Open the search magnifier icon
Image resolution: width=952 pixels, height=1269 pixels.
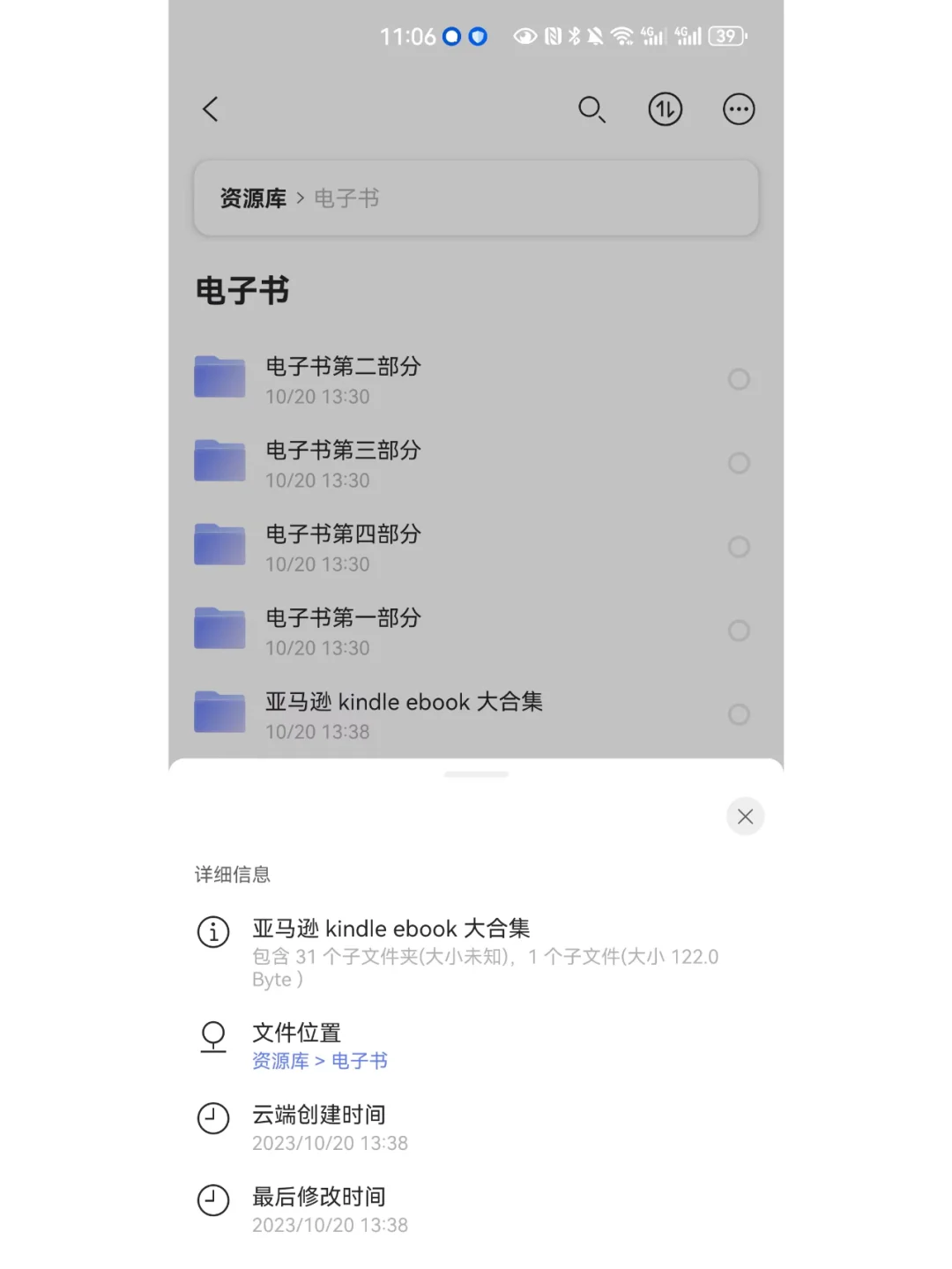pyautogui.click(x=591, y=109)
